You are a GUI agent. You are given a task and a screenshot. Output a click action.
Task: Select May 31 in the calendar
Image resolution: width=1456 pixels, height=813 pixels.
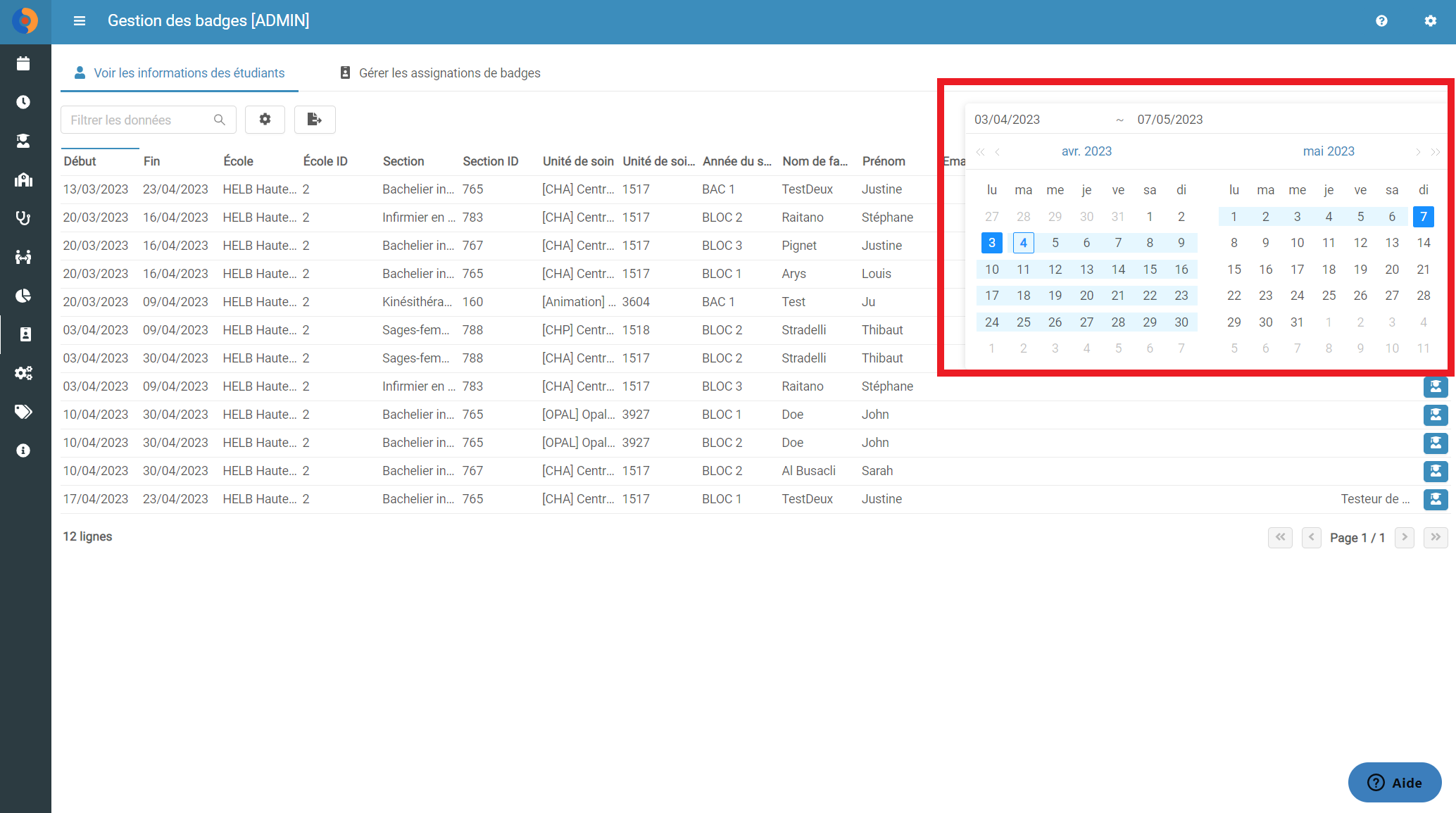click(x=1297, y=322)
